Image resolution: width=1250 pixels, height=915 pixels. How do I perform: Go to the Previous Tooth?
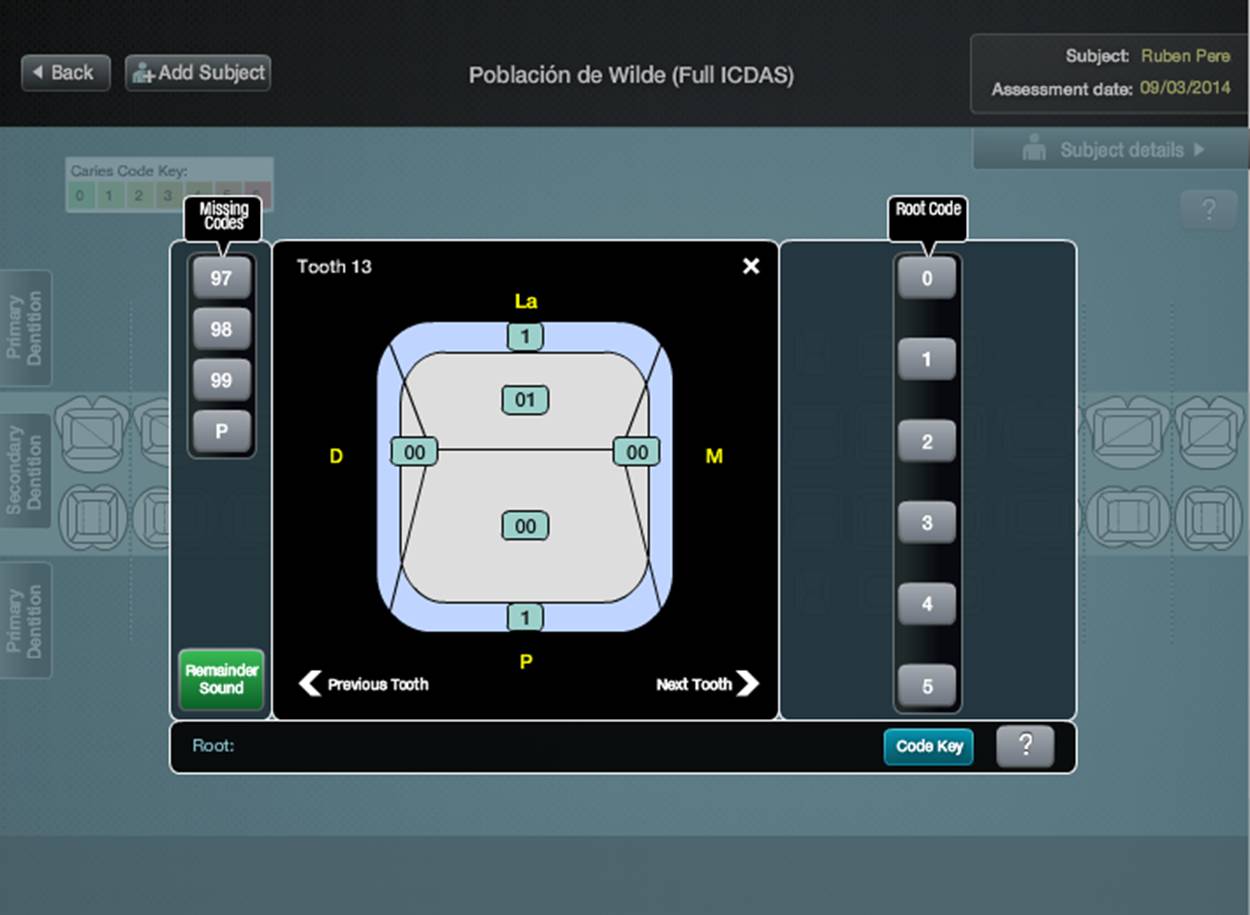[364, 684]
